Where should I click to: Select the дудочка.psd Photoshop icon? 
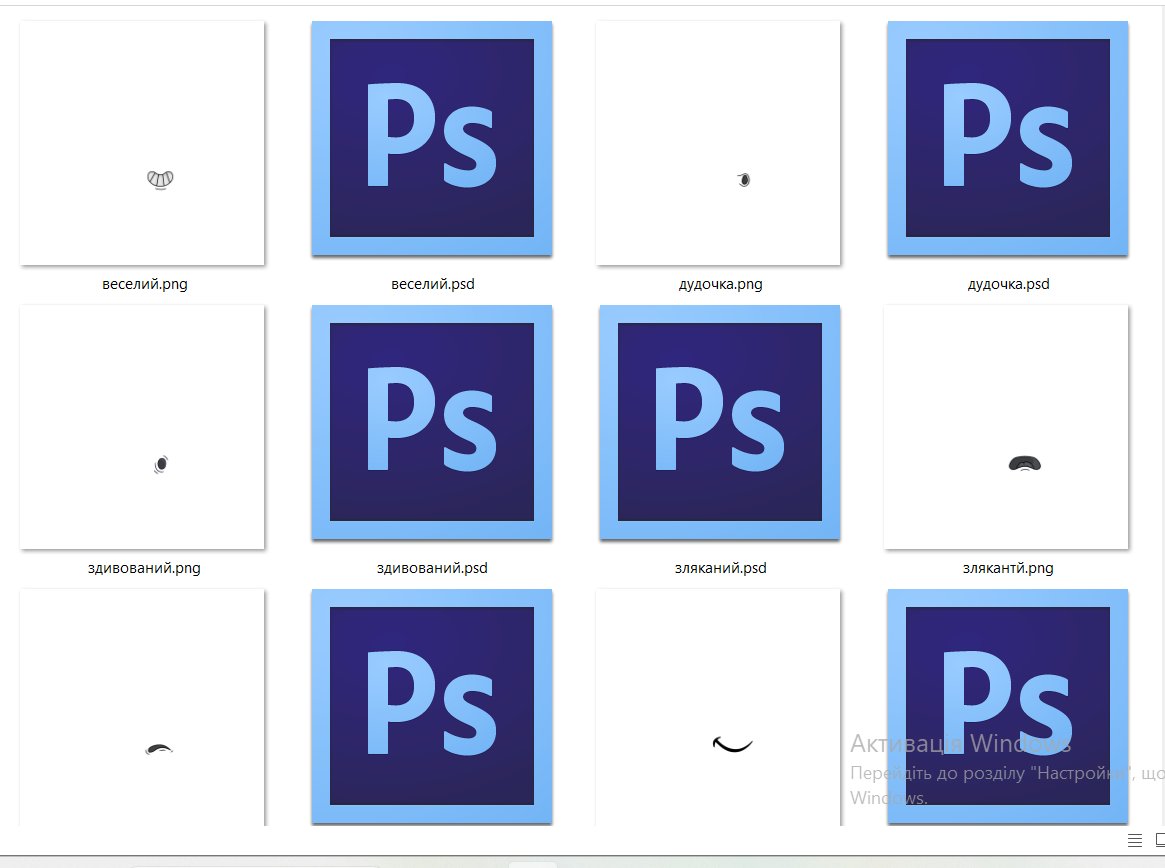tap(1007, 138)
